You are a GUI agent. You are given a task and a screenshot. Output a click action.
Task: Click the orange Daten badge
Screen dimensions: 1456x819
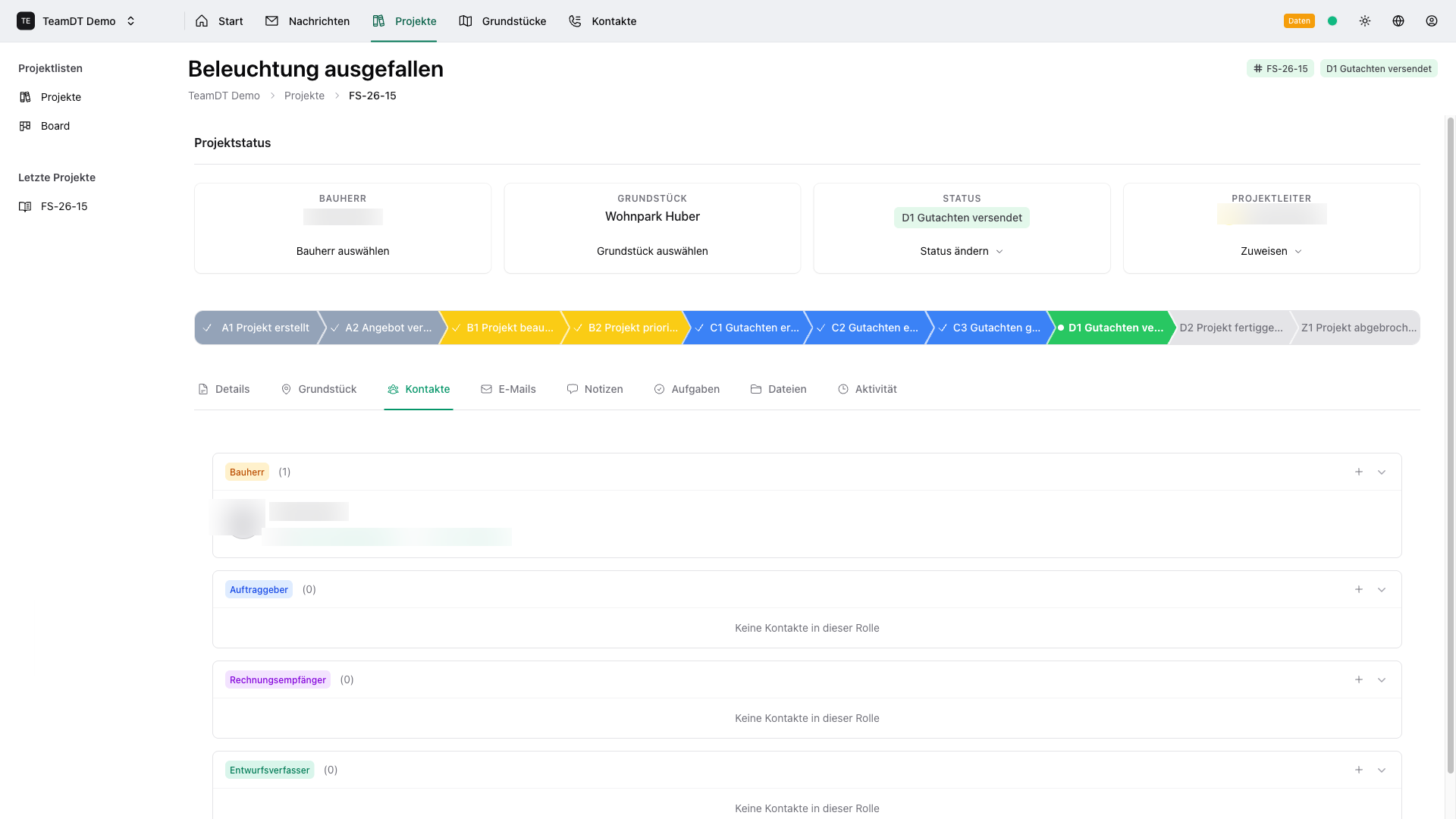point(1299,20)
